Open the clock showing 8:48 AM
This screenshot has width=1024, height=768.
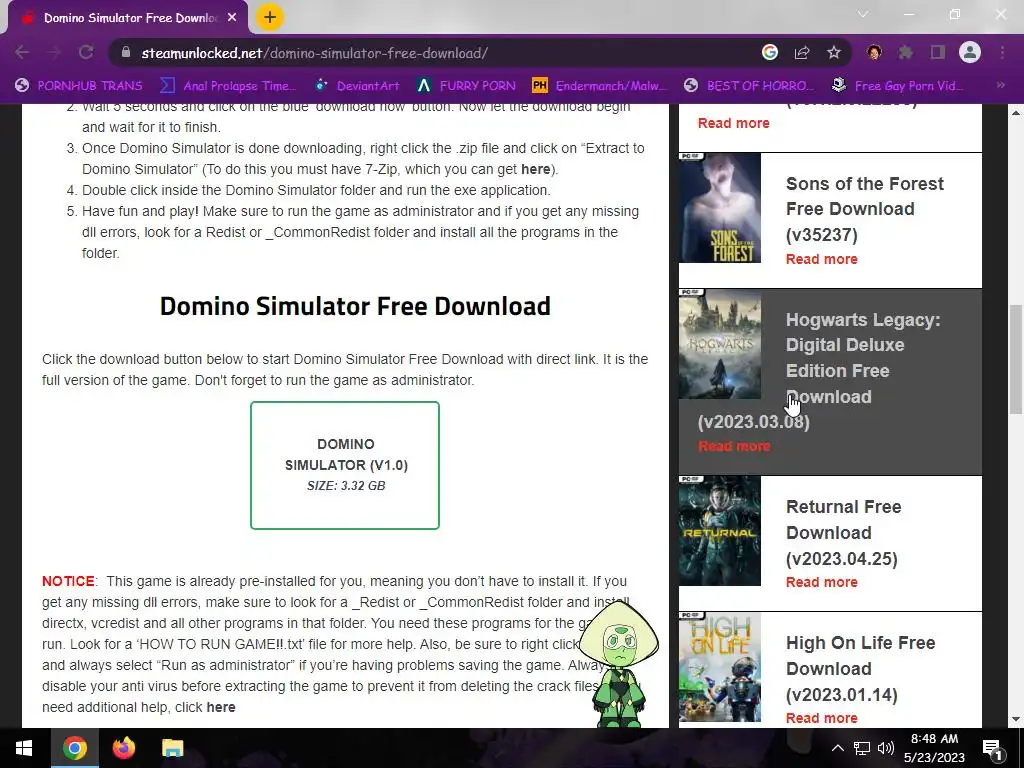click(934, 748)
